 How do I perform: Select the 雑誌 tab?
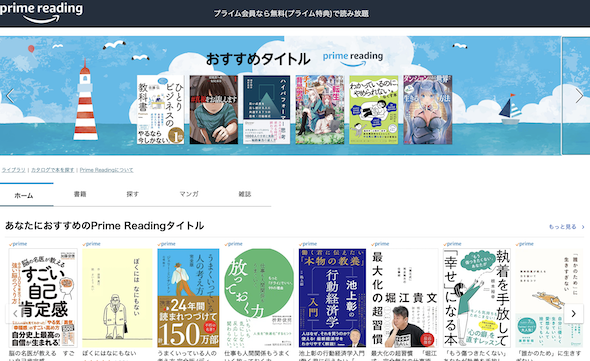click(245, 194)
